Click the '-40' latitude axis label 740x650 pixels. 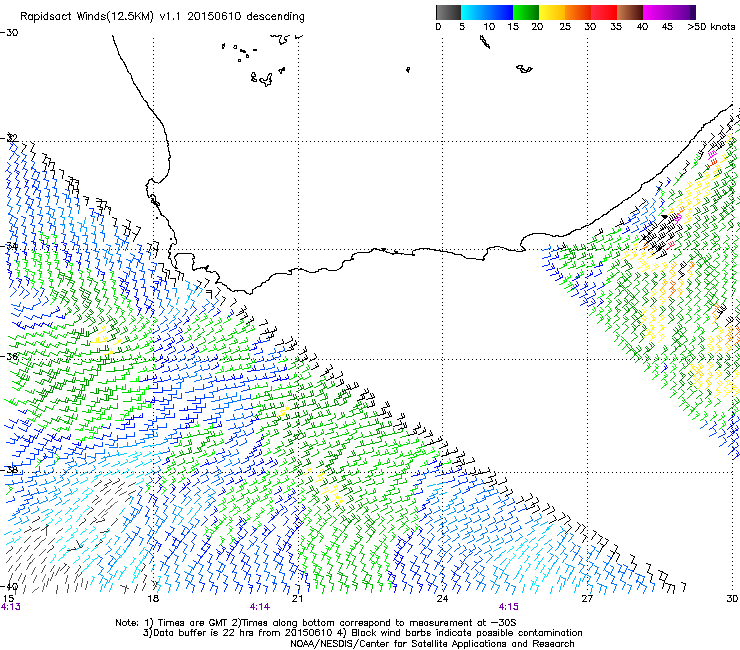point(9,587)
